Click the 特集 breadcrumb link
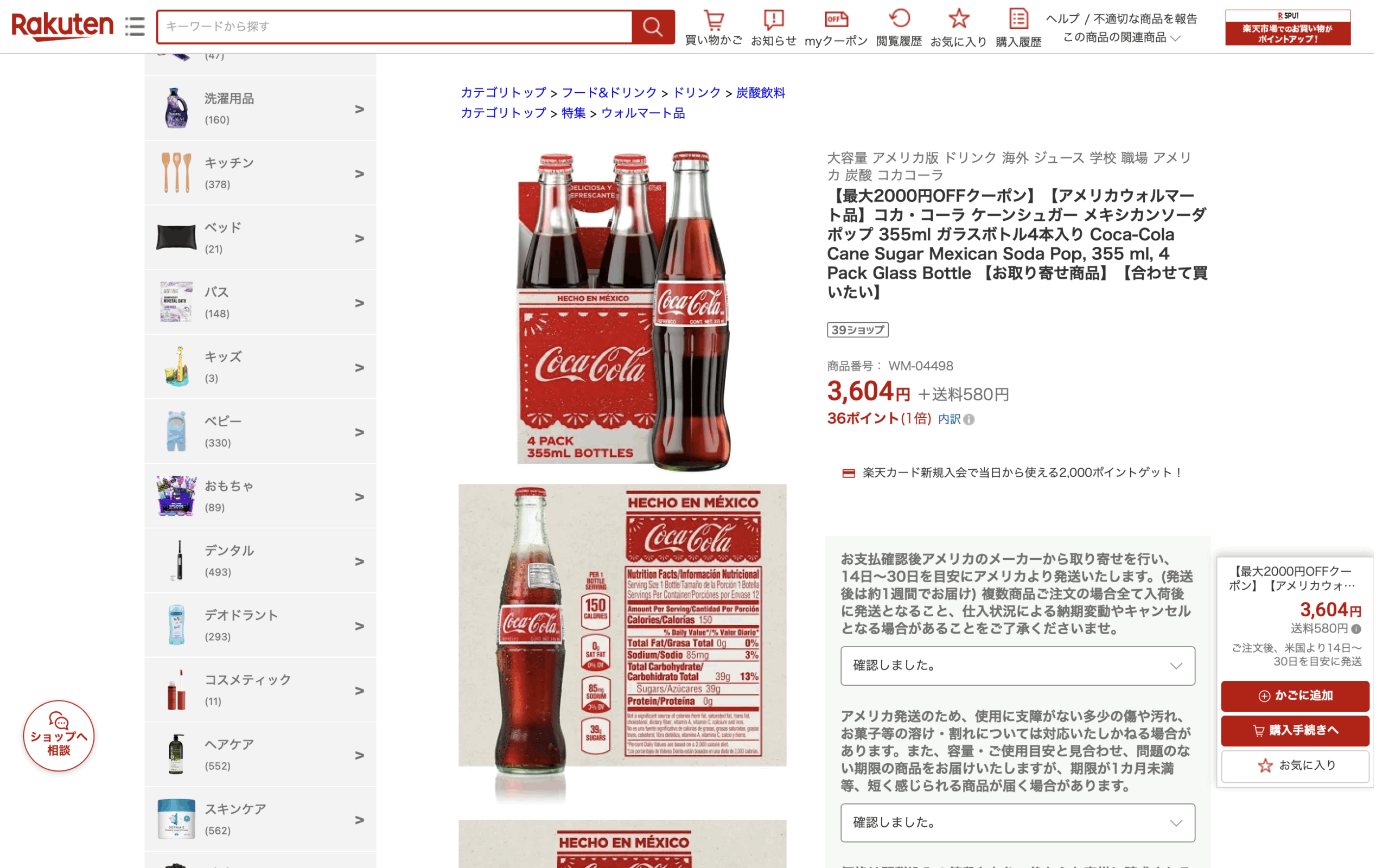The width and height of the screenshot is (1389, 868). tap(574, 113)
